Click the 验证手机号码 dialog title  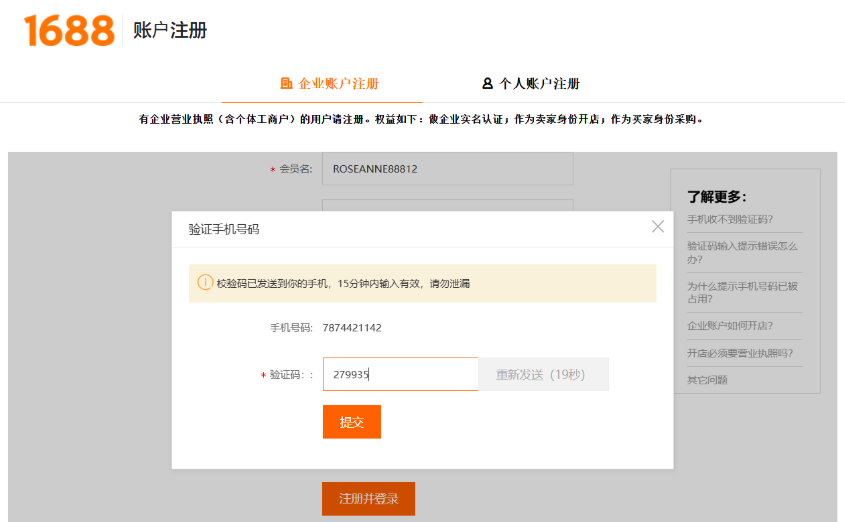coord(224,229)
